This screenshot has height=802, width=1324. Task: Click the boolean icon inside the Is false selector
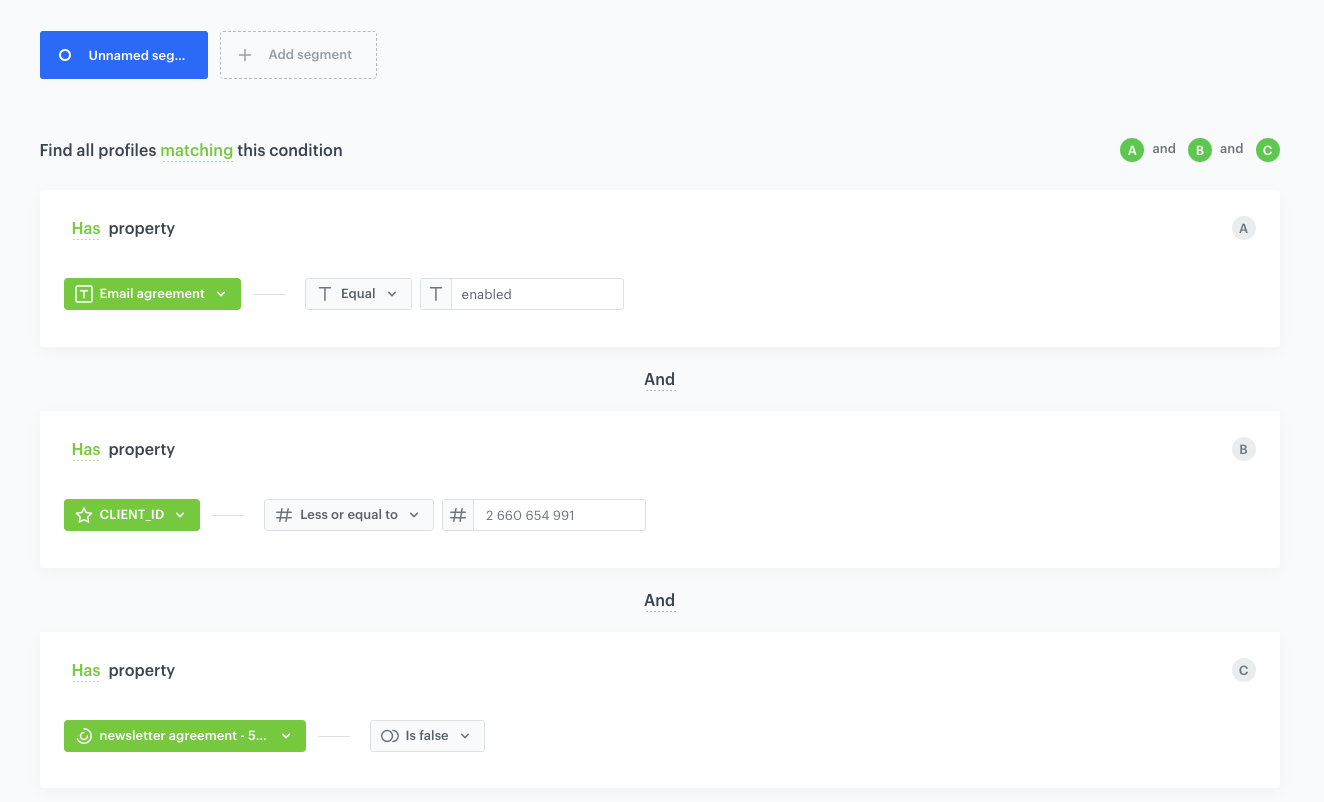coord(390,735)
